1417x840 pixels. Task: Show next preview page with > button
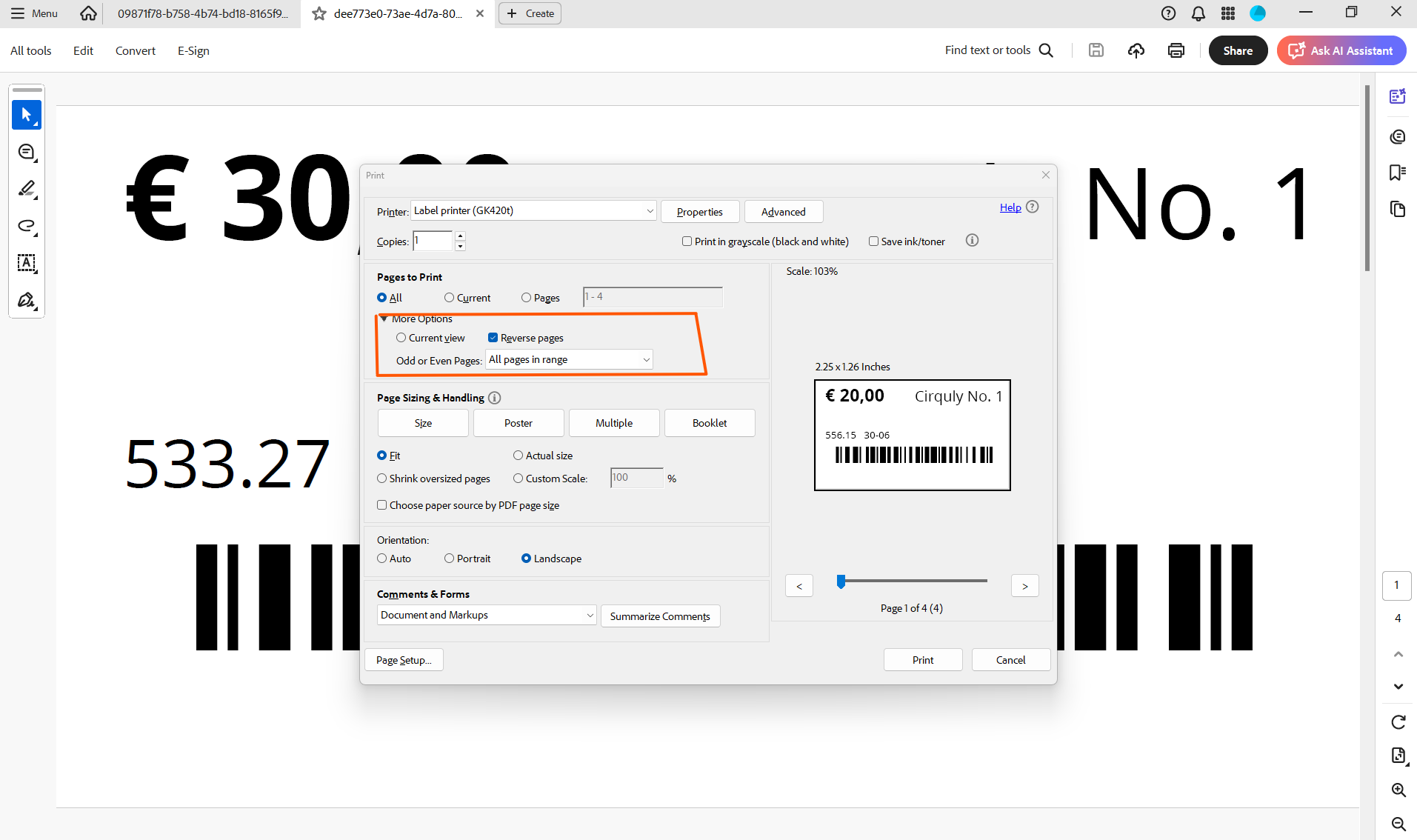click(1025, 586)
